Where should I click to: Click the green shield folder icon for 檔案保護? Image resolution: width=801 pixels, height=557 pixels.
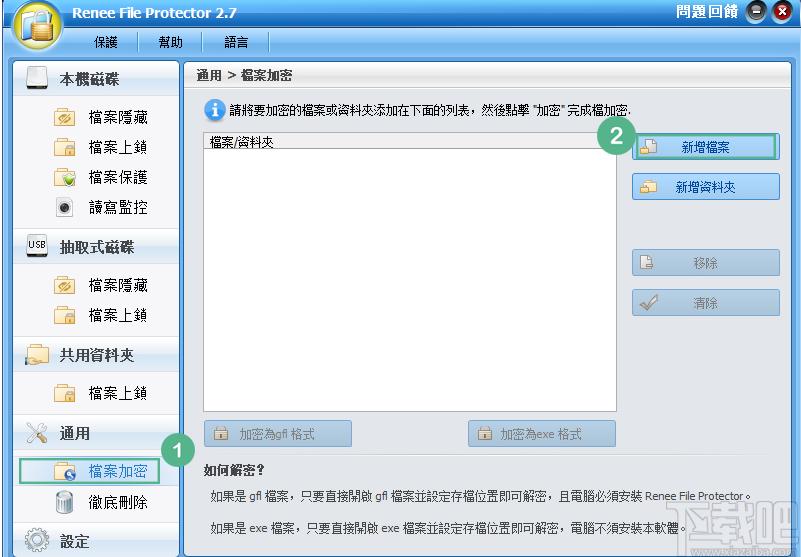point(65,177)
